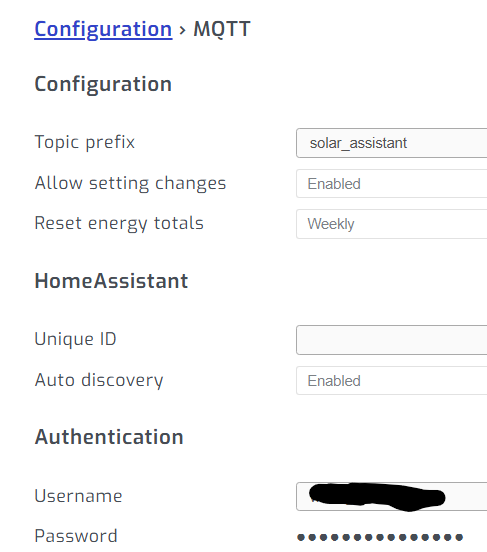Click the Unique ID label

[x=75, y=339]
